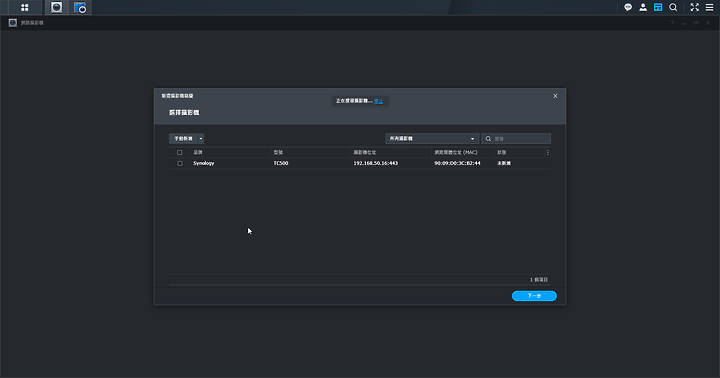Expand the manual add split-button arrow
The image size is (720, 378).
pos(201,139)
